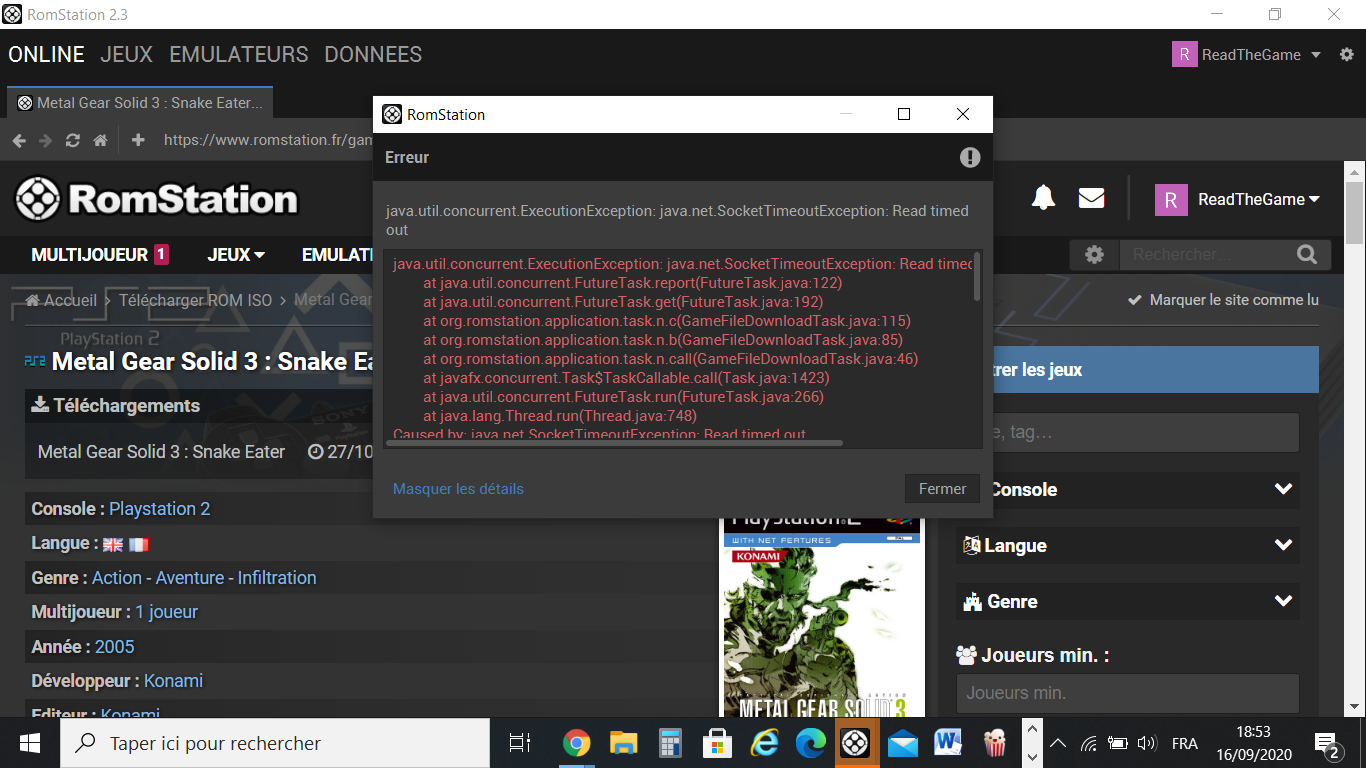Click the error dialog exclamation icon
The height and width of the screenshot is (768, 1366).
970,157
